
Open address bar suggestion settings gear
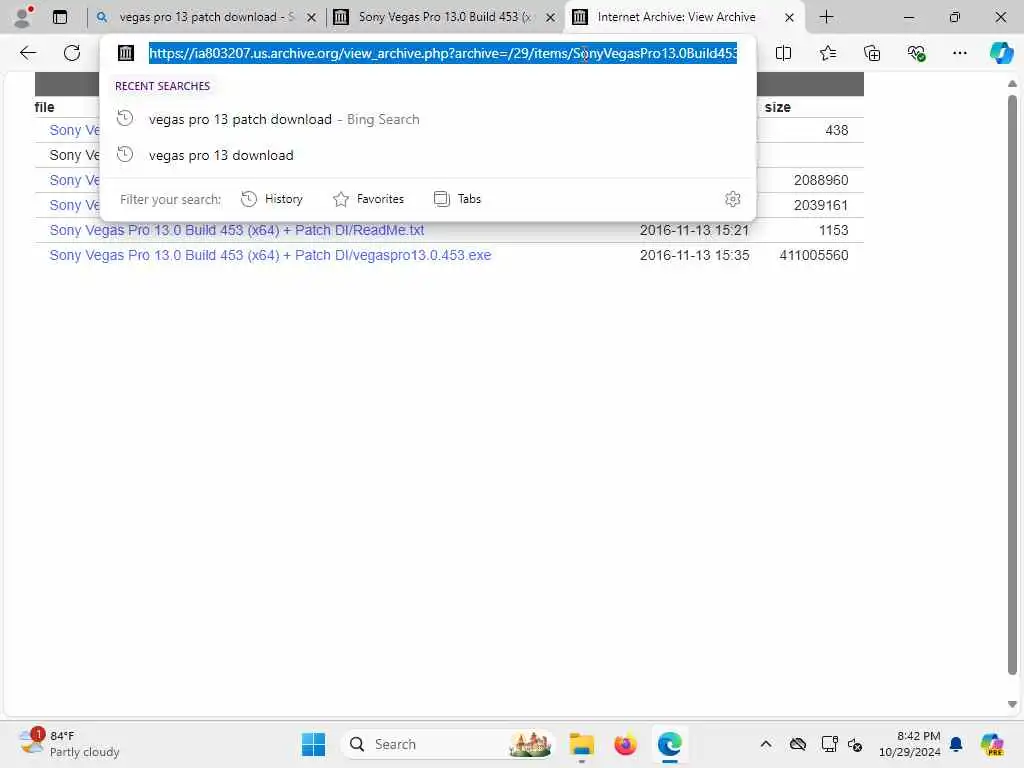732,199
